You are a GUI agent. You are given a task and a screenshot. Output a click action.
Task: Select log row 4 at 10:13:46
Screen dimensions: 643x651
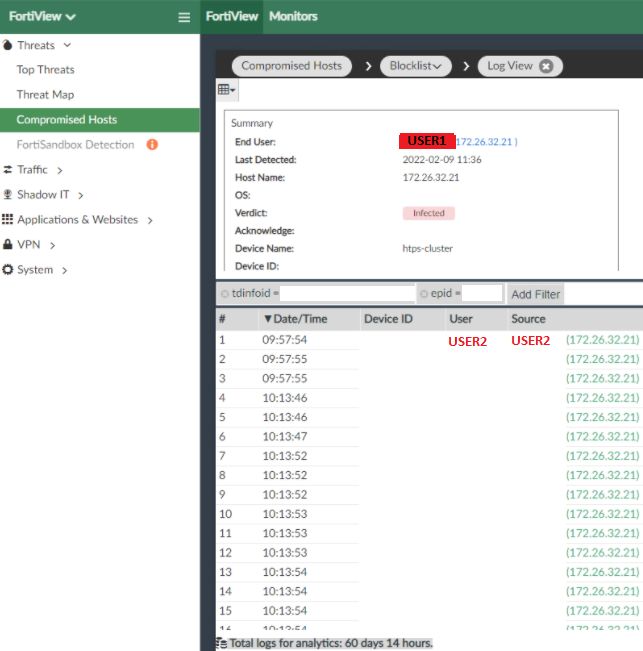(x=429, y=398)
